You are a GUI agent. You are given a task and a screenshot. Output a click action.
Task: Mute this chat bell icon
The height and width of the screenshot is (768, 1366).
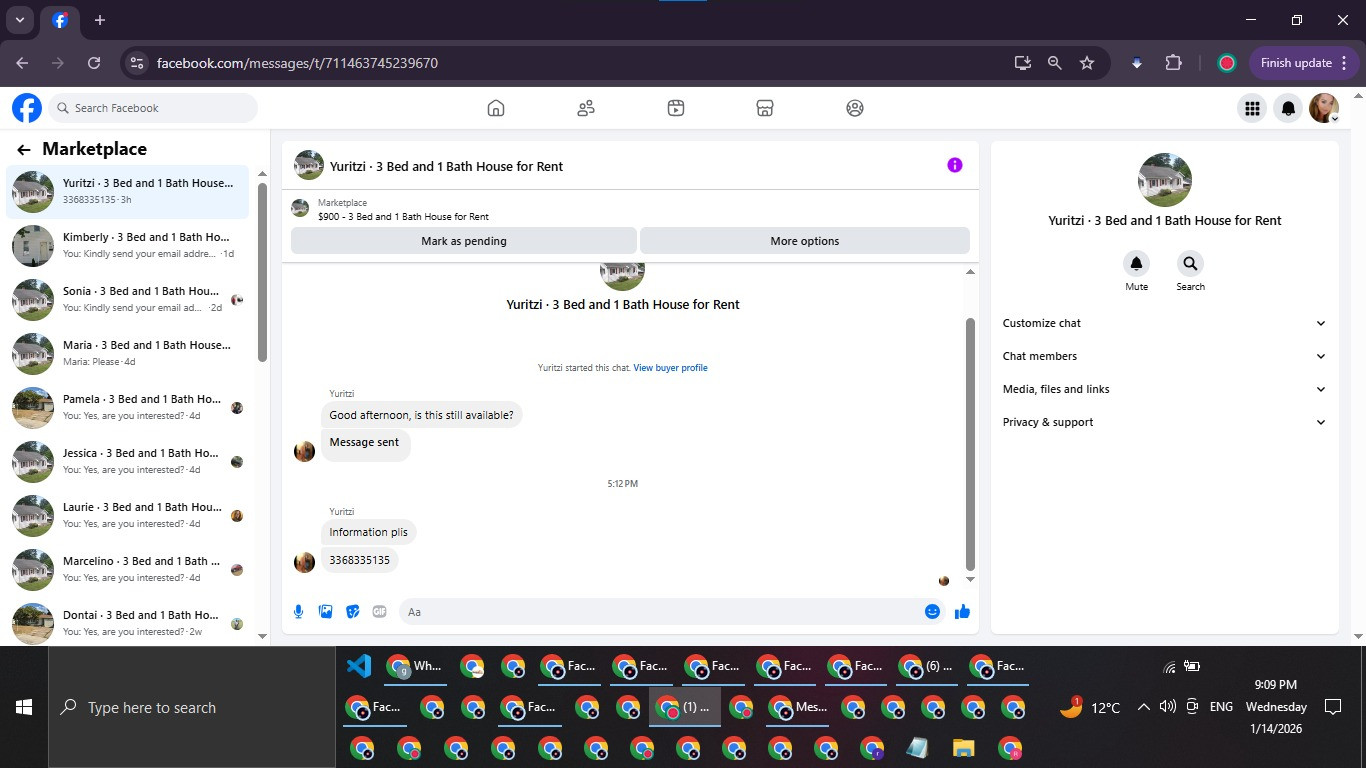pos(1136,264)
